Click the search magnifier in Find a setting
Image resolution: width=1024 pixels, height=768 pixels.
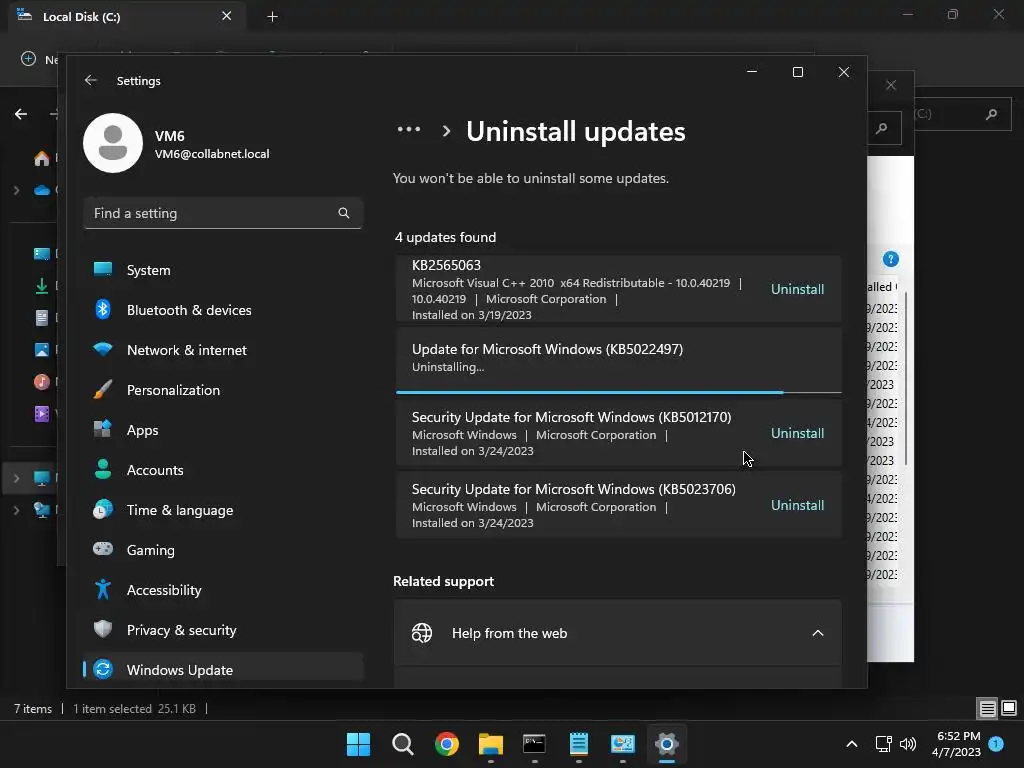(344, 213)
